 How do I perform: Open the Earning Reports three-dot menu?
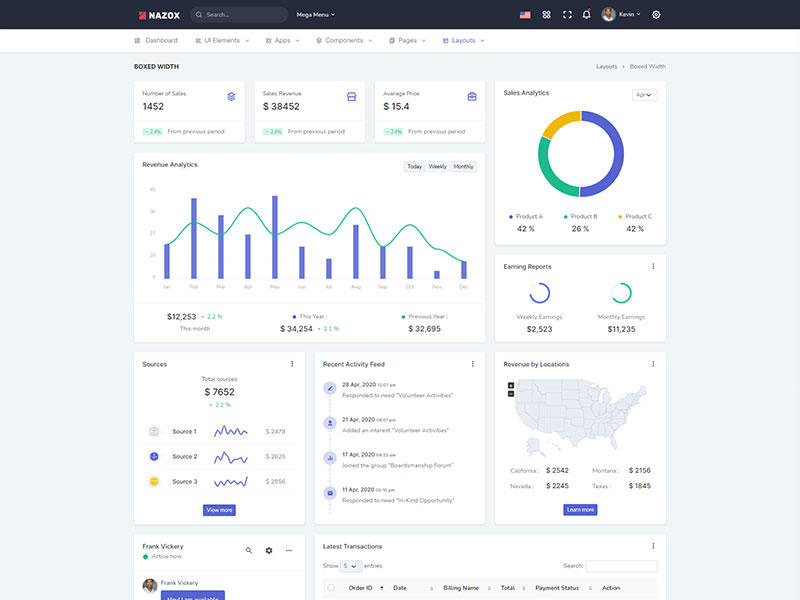pyautogui.click(x=653, y=266)
